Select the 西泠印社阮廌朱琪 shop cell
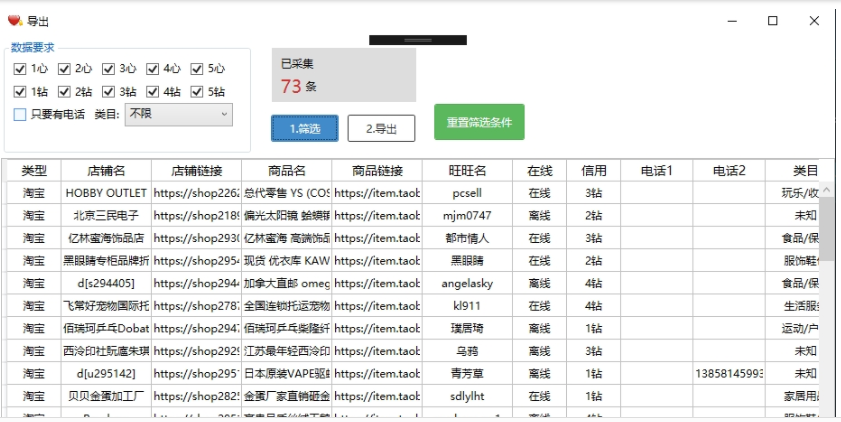The height and width of the screenshot is (422, 841). [x=106, y=351]
